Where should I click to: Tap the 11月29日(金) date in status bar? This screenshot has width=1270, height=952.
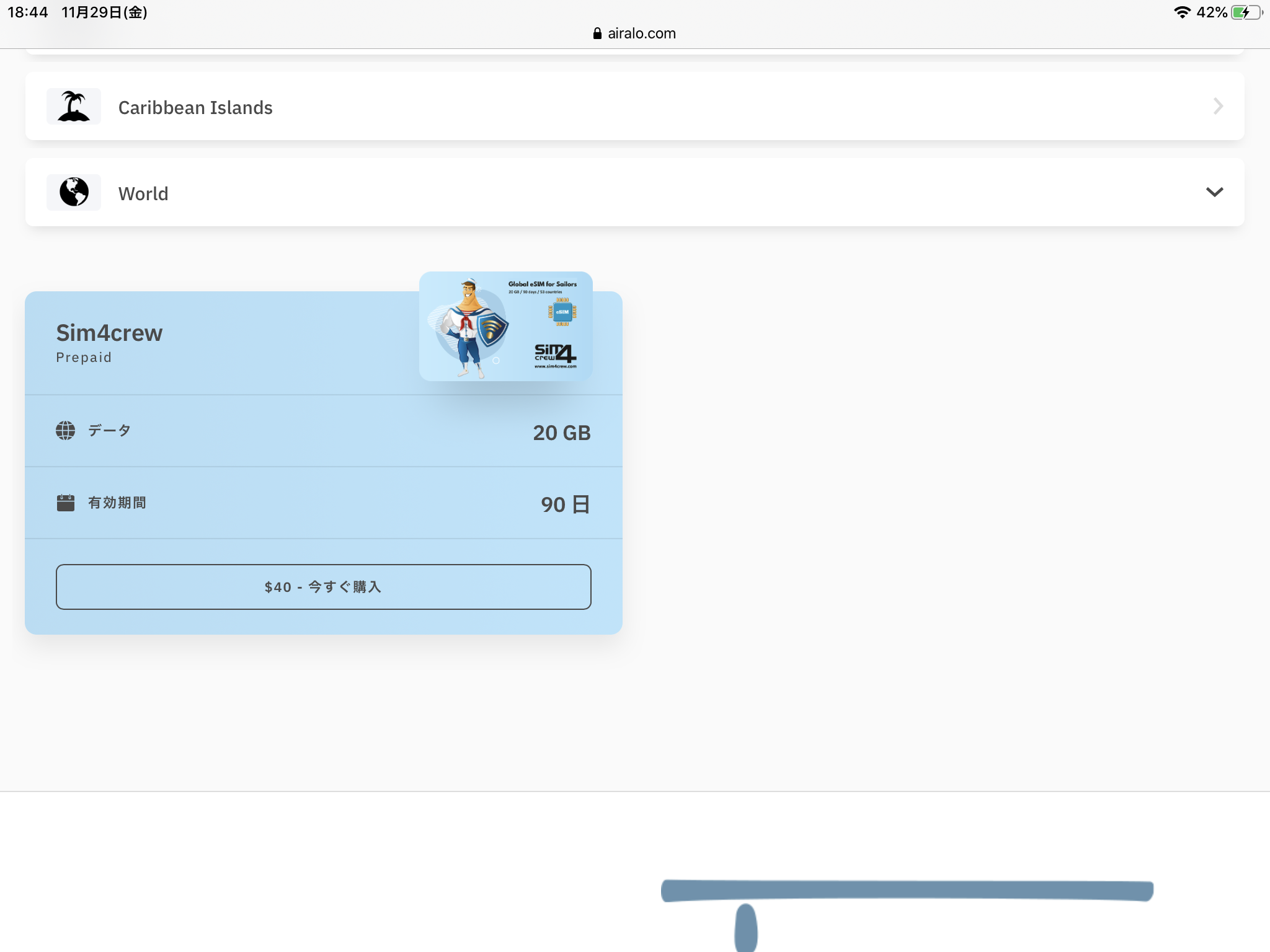[x=104, y=12]
